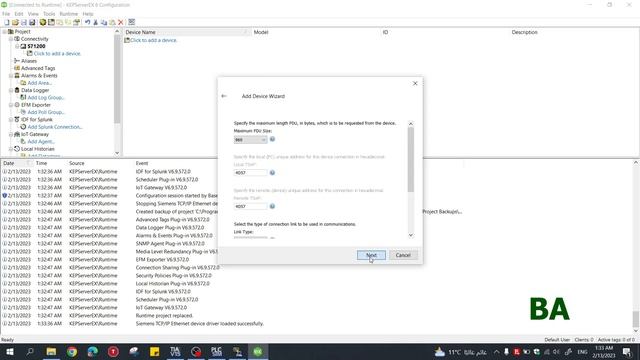The width and height of the screenshot is (640, 360).
Task: Click the Maximum PDU Size help icon
Action: coord(272,139)
